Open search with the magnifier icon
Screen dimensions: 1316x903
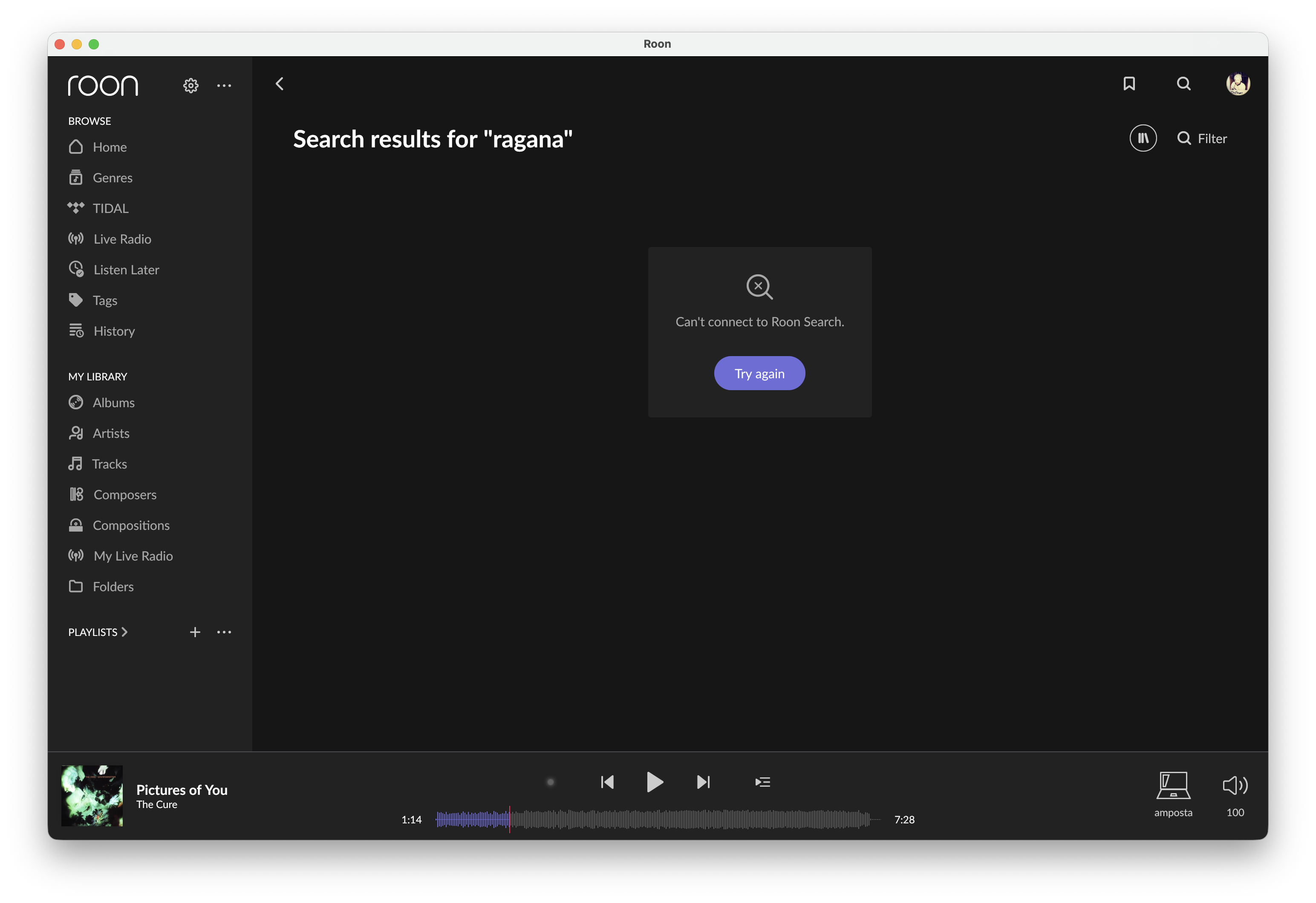pos(1183,84)
